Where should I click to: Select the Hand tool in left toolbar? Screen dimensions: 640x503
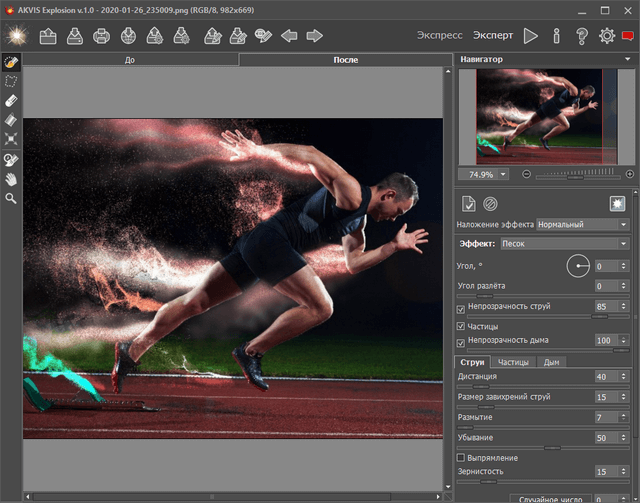click(11, 179)
